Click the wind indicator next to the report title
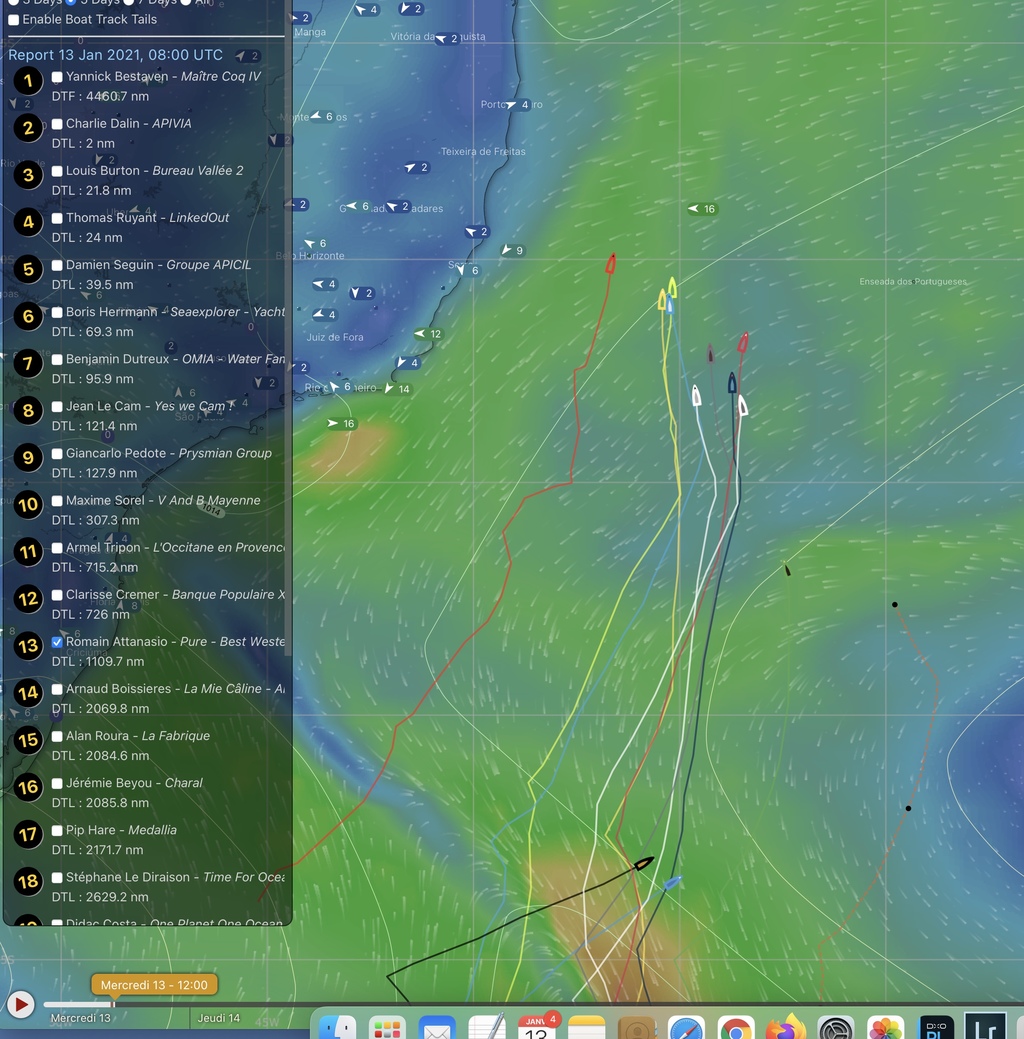The image size is (1024, 1039). (248, 56)
